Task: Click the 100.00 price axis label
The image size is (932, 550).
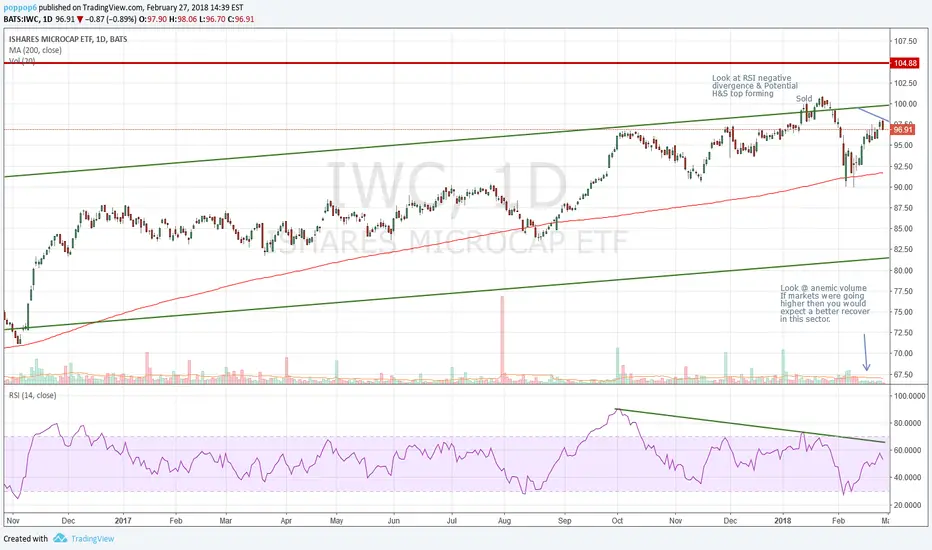Action: pyautogui.click(x=905, y=103)
